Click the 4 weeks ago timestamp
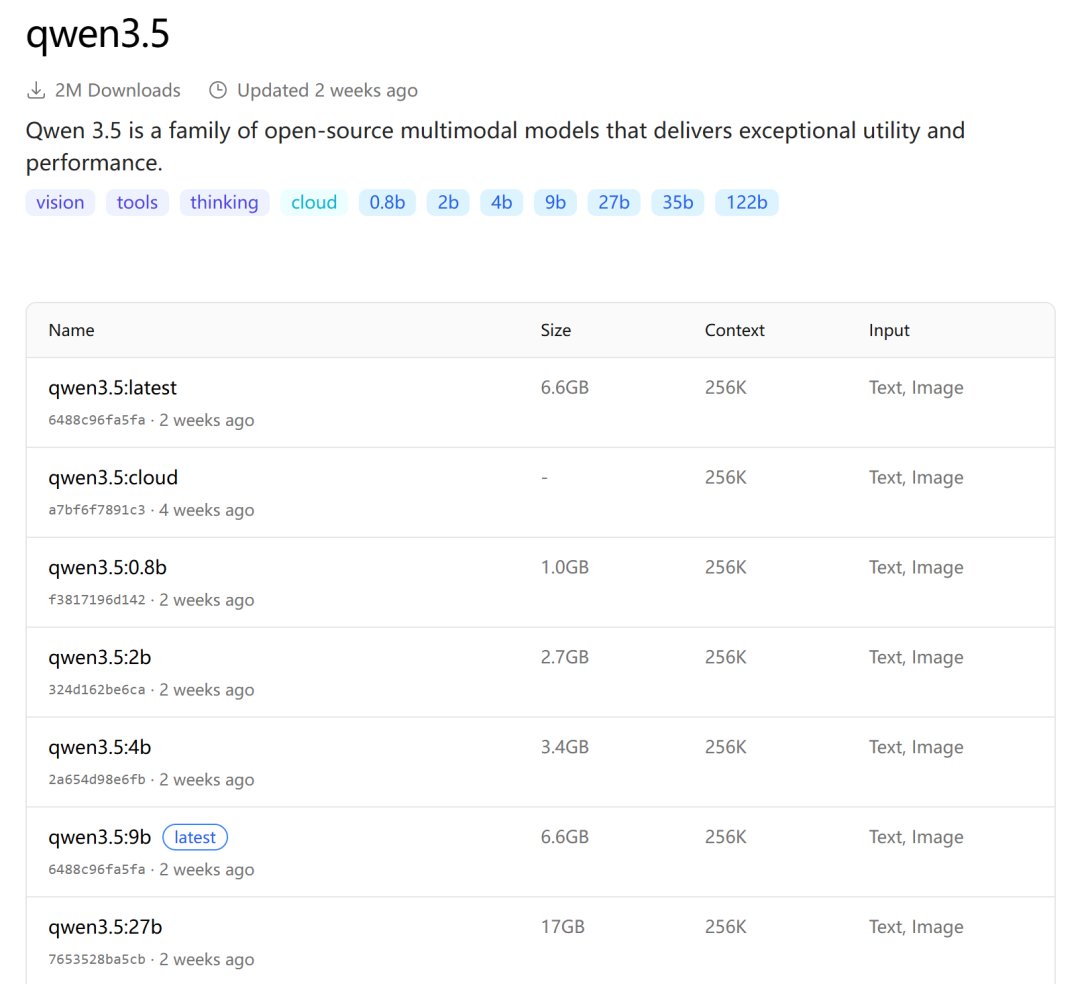This screenshot has width=1080, height=984. (207, 510)
